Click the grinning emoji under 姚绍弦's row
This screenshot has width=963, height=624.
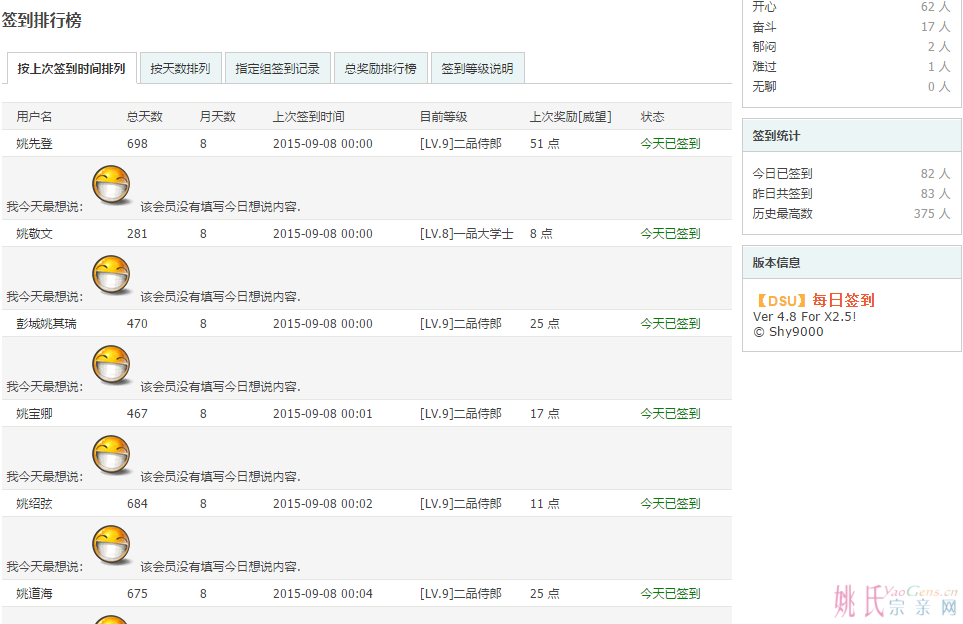112,545
